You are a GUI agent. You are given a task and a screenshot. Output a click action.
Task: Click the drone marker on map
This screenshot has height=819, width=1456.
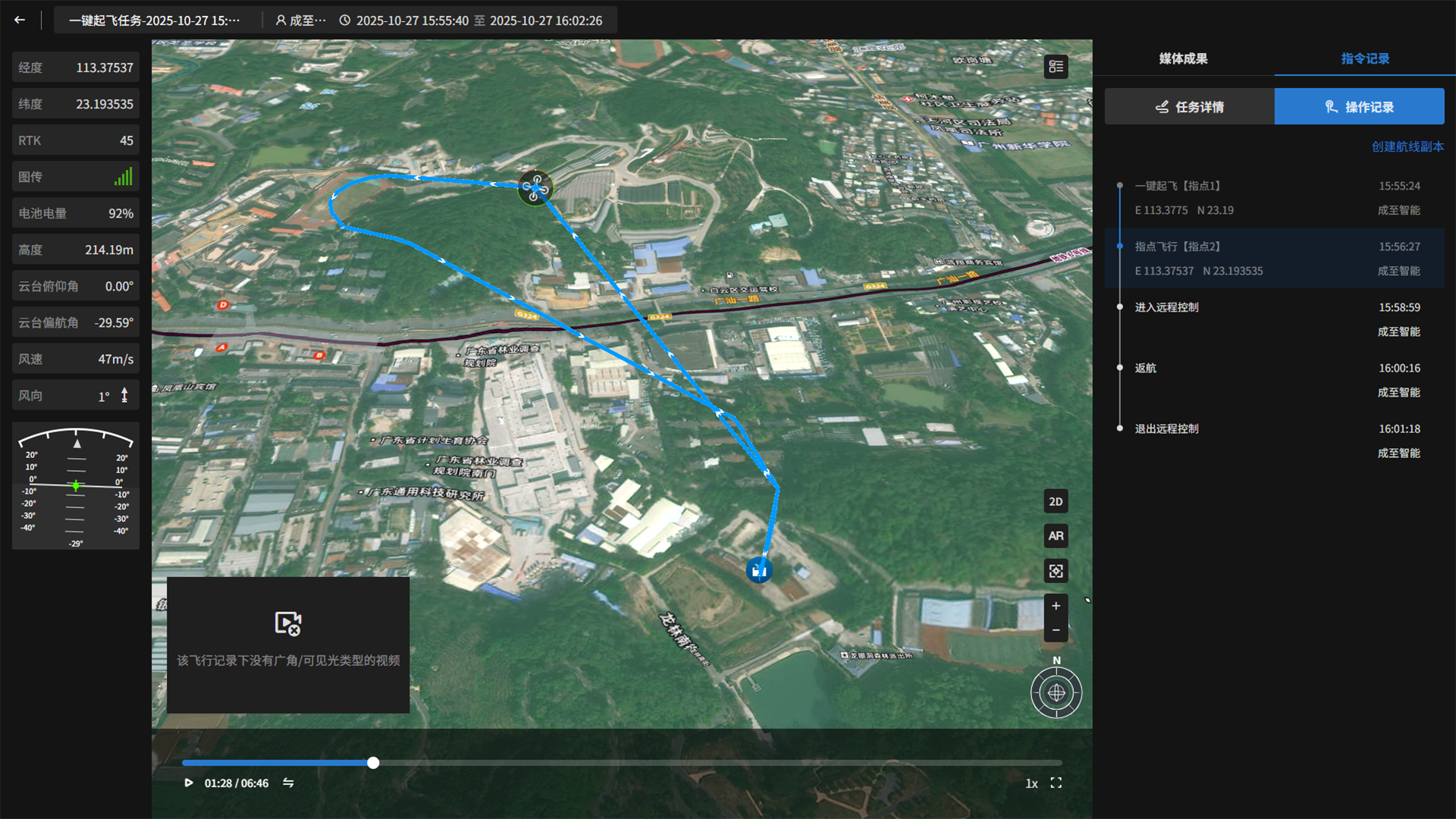click(535, 187)
